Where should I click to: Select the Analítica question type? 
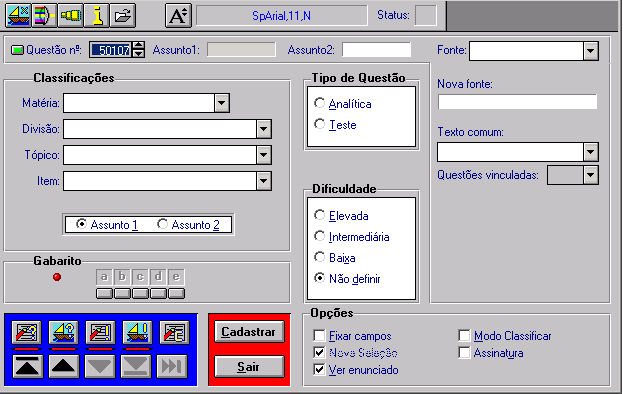tap(319, 103)
